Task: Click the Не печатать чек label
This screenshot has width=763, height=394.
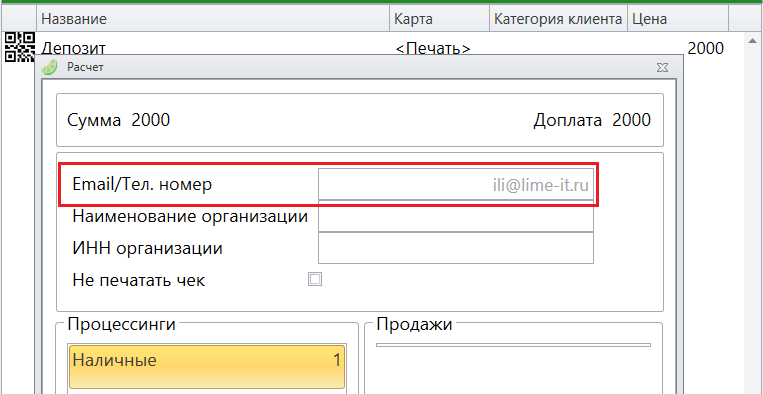Action: 139,280
